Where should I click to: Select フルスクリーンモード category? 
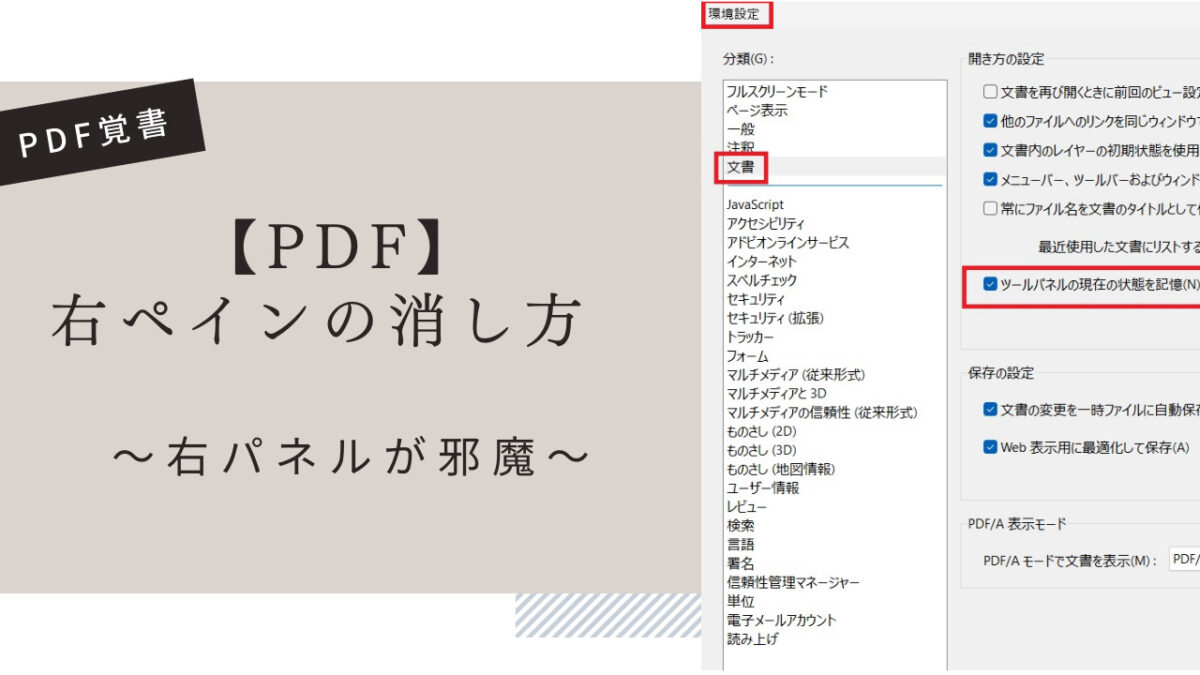pyautogui.click(x=777, y=92)
